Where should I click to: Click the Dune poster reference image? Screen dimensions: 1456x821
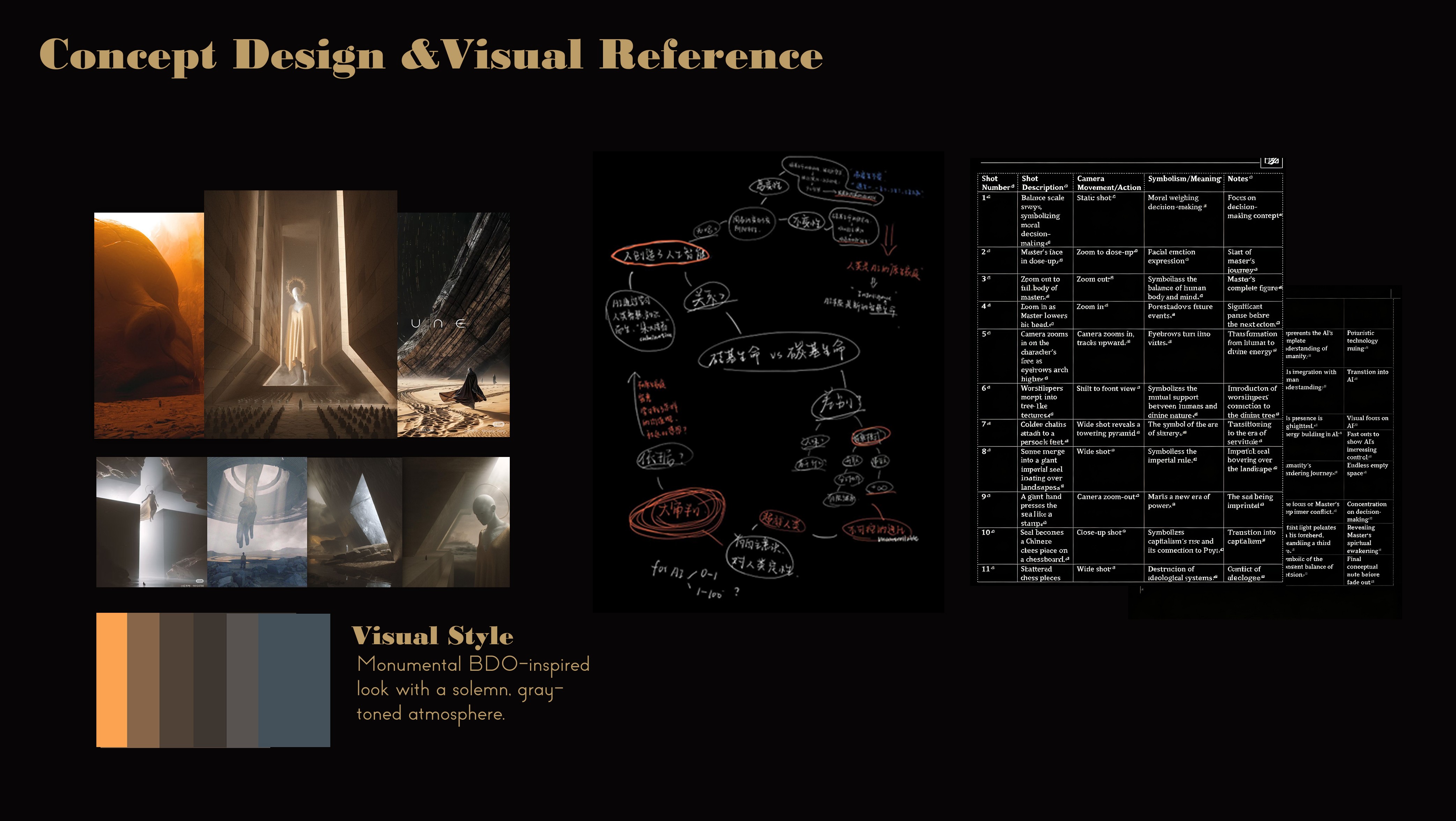coord(453,325)
